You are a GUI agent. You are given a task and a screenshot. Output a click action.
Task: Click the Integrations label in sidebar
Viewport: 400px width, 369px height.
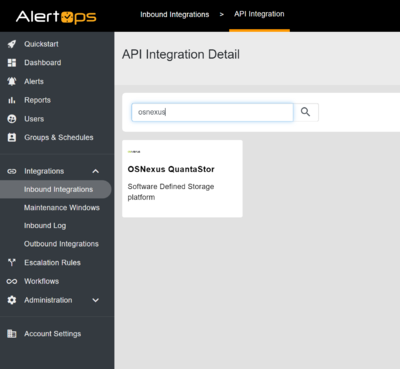44,171
